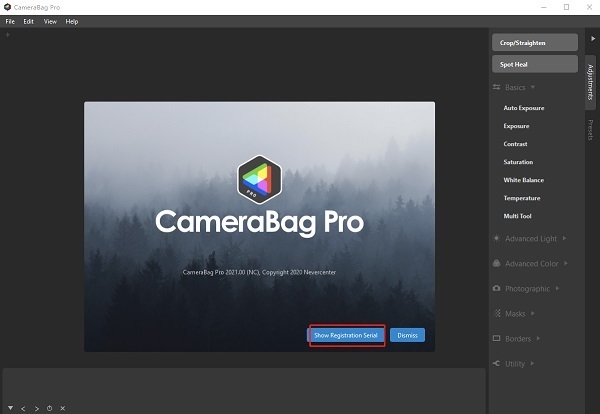Add the Multi Tool adjustment
Image resolution: width=600 pixels, height=414 pixels.
click(x=517, y=216)
